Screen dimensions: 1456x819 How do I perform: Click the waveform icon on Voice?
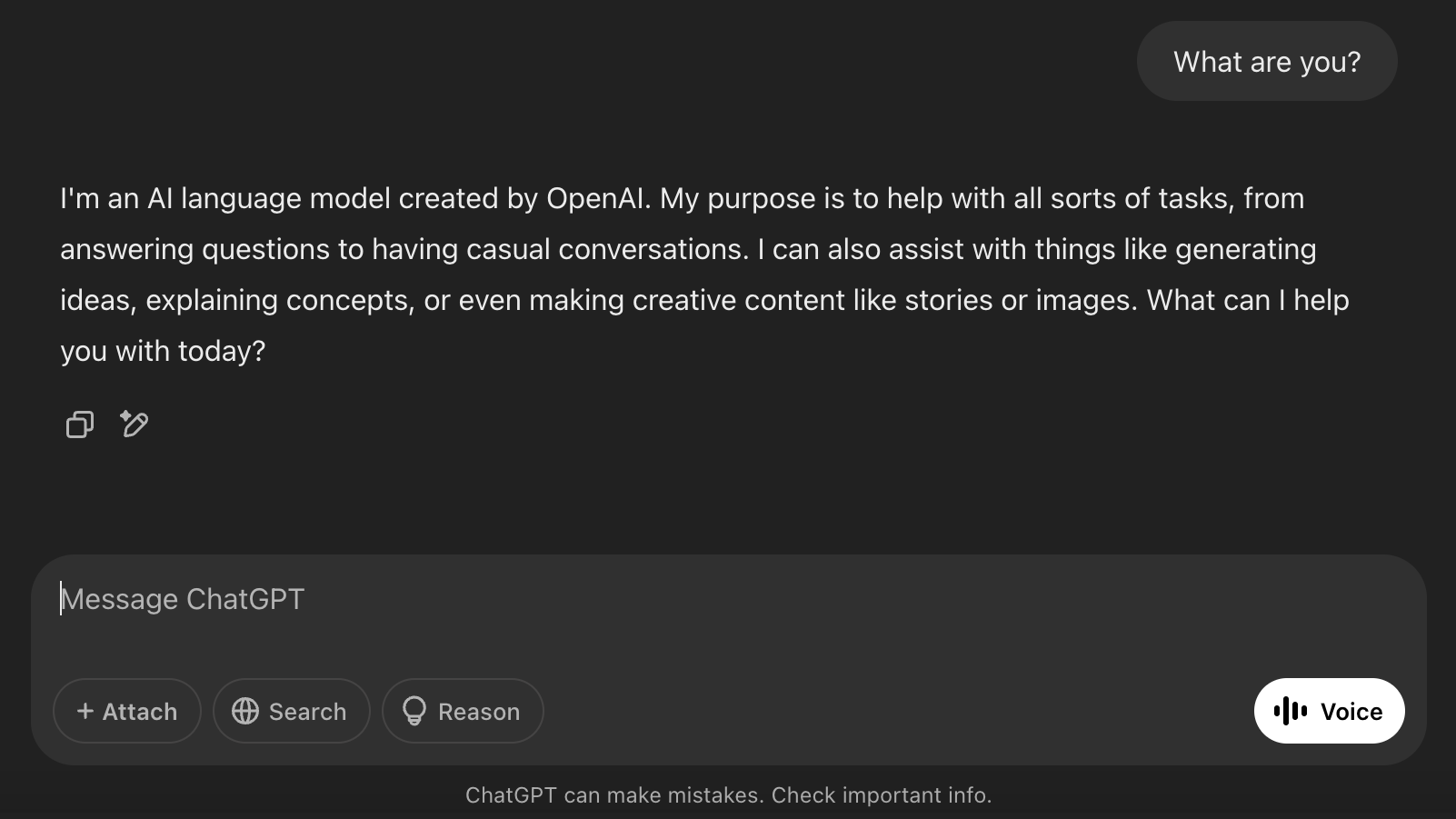(1291, 711)
